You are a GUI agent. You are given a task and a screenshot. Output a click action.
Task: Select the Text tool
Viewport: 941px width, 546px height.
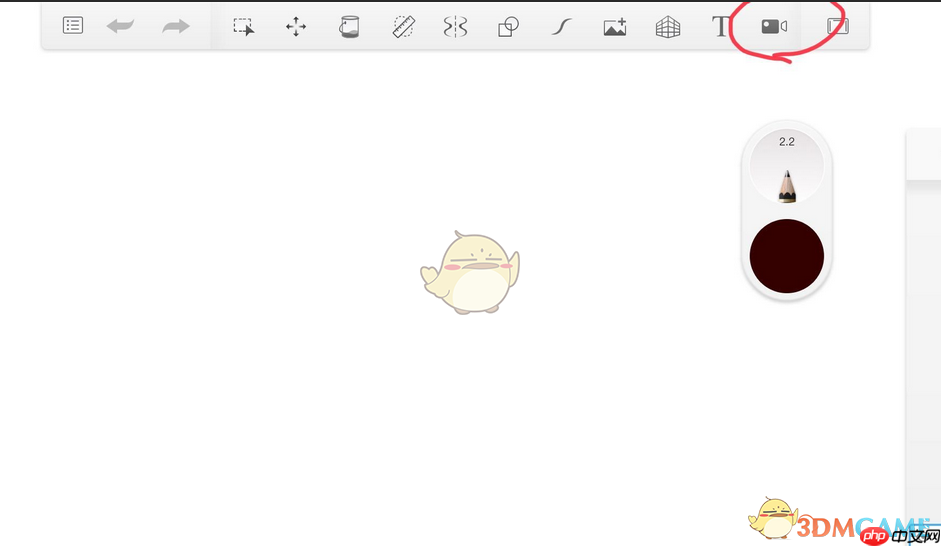tap(720, 26)
